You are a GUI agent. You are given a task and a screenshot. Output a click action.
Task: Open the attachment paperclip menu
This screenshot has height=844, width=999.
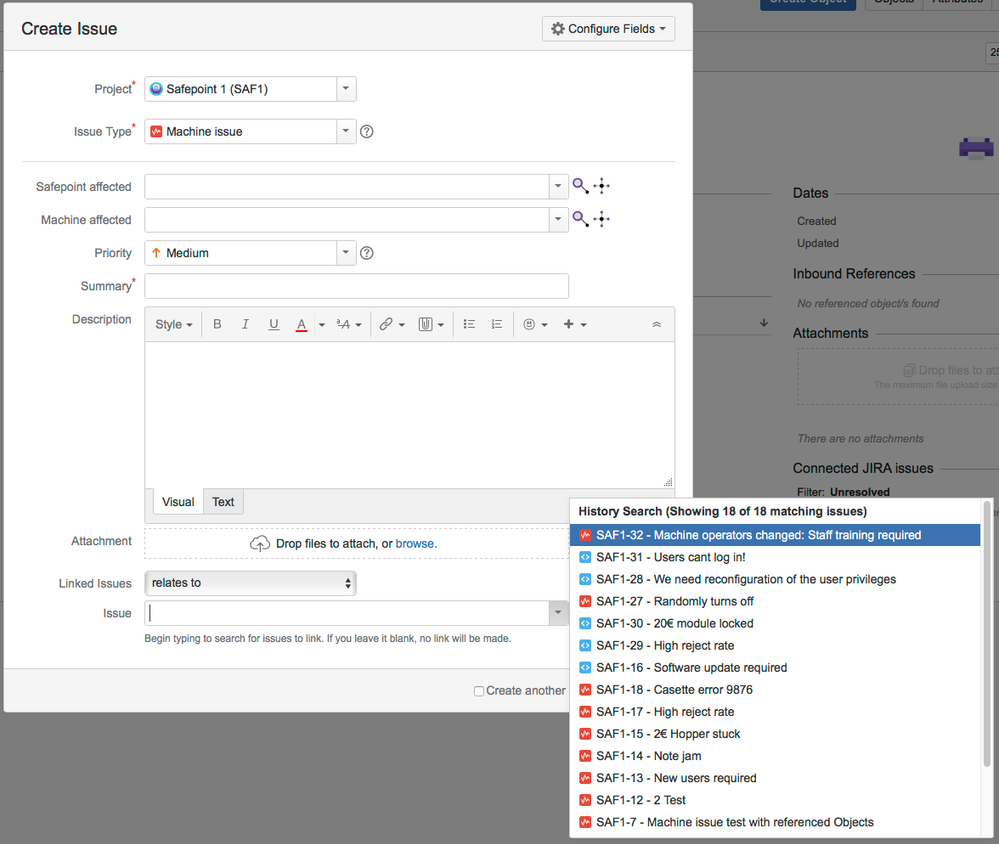point(431,324)
